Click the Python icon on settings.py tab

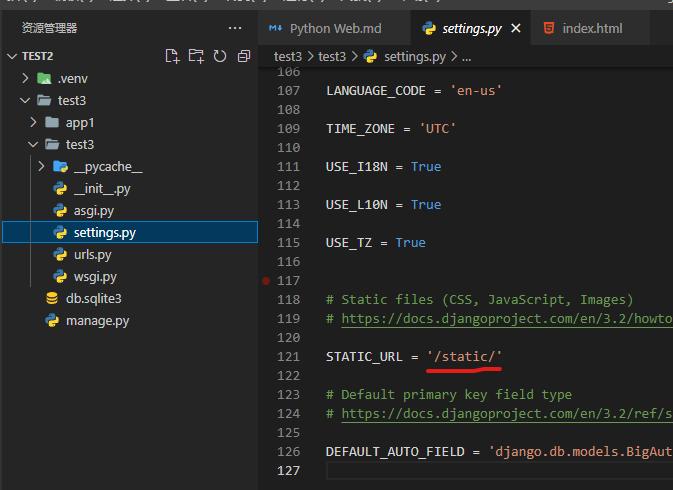tap(429, 28)
